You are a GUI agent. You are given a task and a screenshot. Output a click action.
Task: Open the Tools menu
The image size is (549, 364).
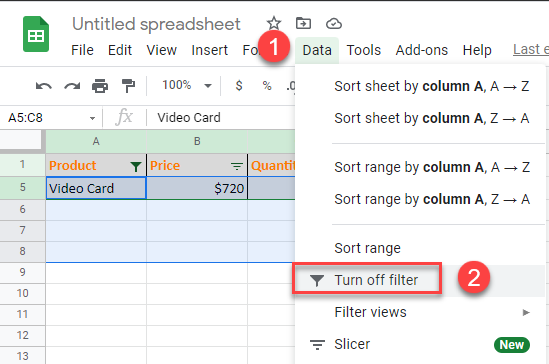click(x=363, y=50)
